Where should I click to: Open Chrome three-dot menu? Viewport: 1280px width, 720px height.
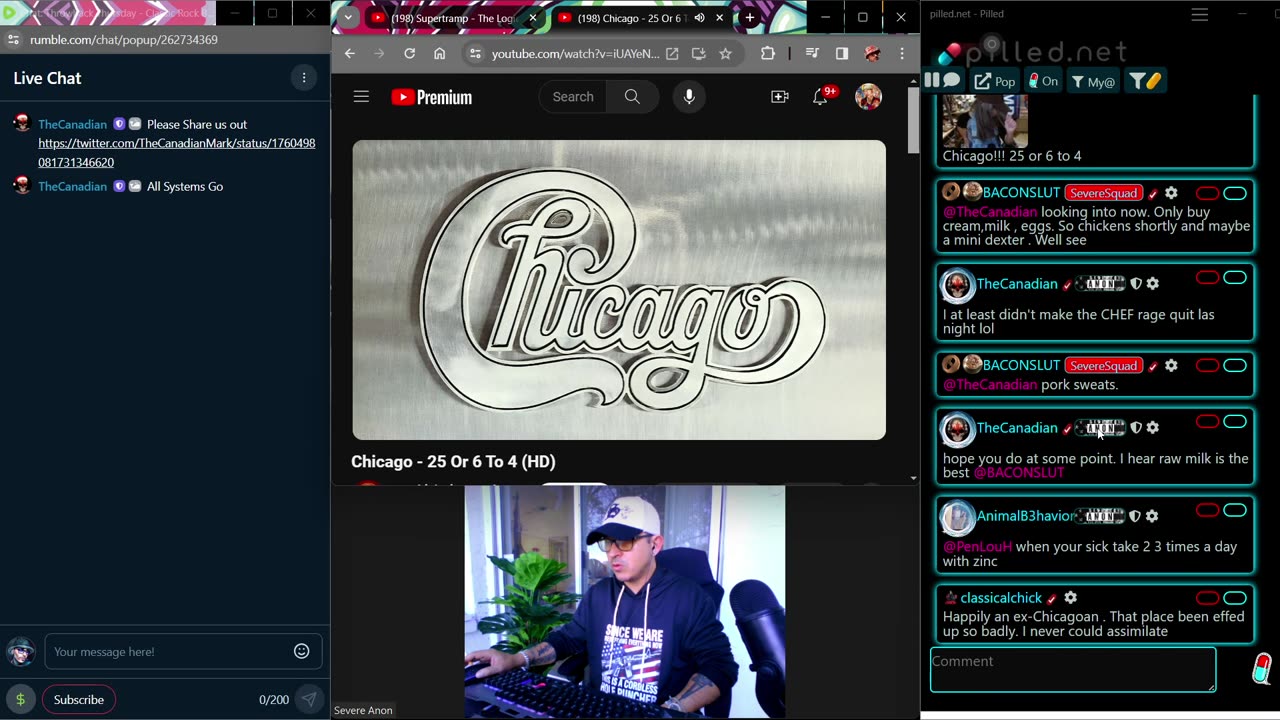tap(902, 54)
